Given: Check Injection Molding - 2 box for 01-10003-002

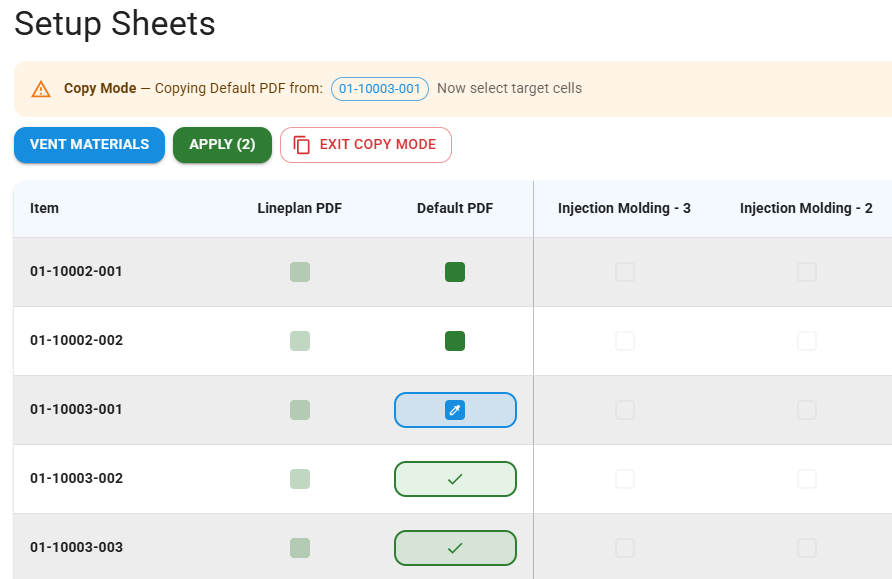Looking at the screenshot, I should (807, 479).
